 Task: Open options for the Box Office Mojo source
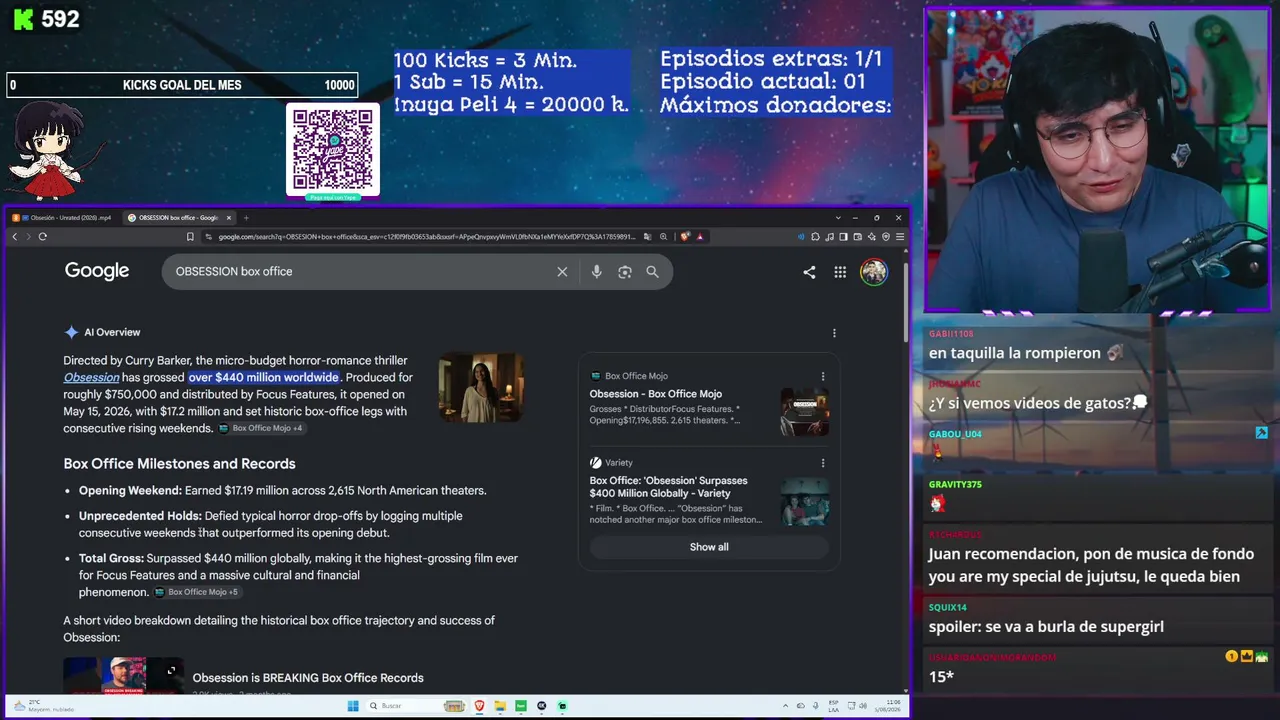point(823,377)
